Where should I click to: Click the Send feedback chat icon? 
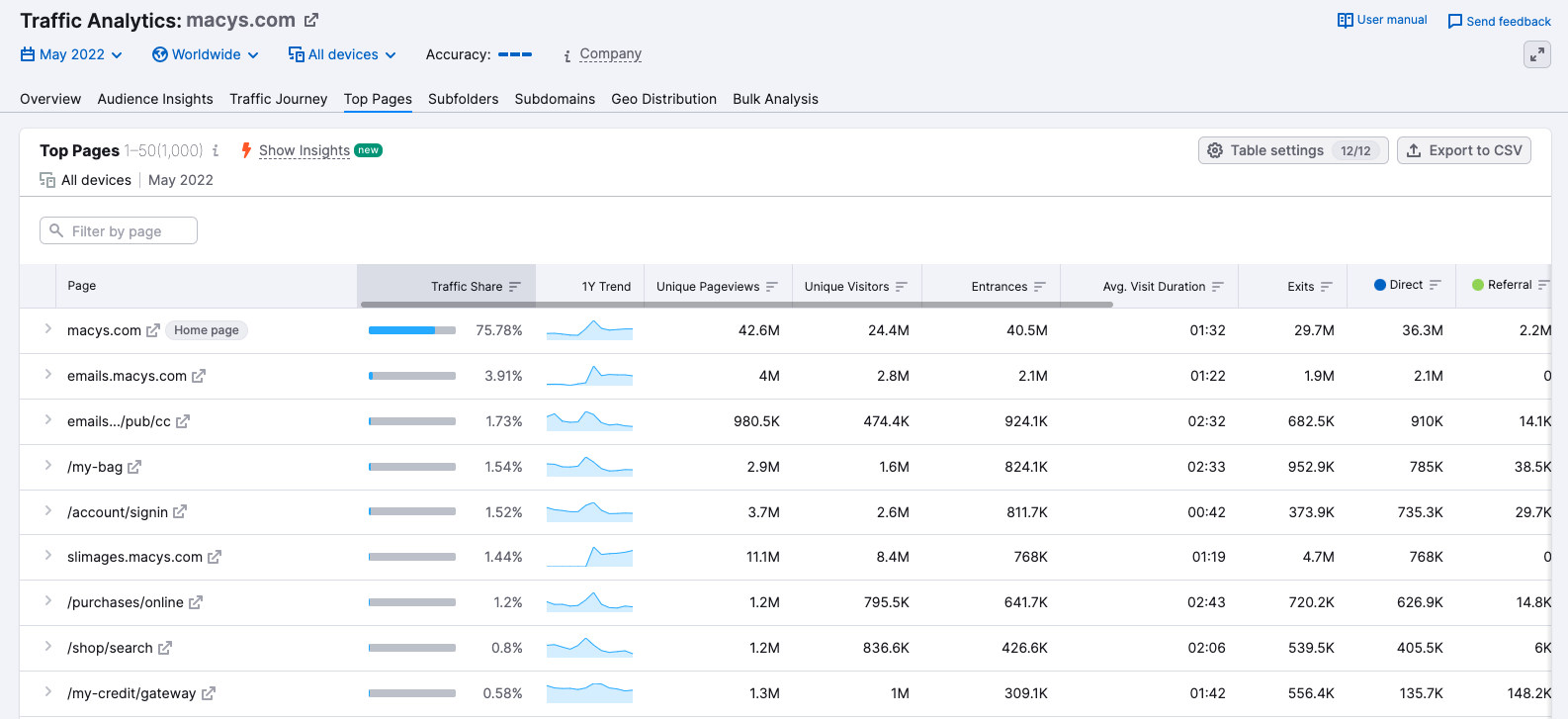point(1455,21)
